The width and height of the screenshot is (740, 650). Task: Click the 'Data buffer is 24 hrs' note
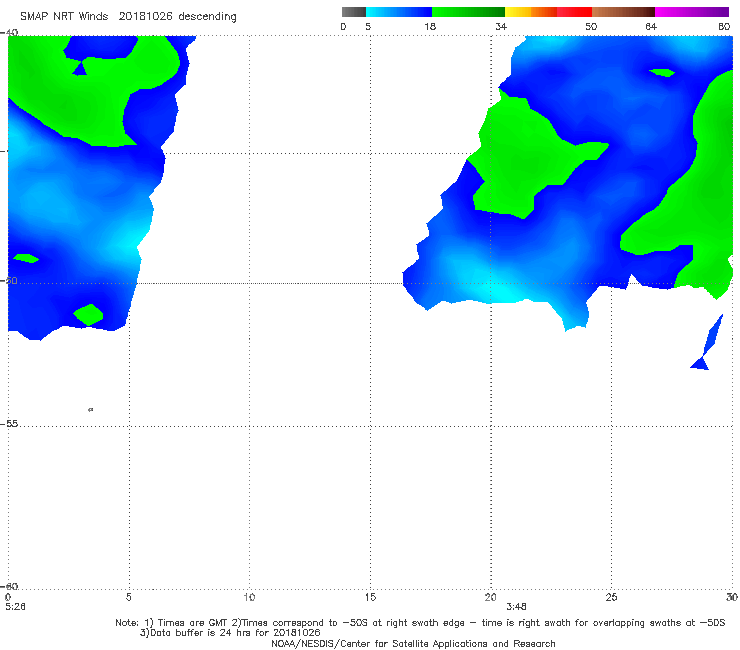230,633
